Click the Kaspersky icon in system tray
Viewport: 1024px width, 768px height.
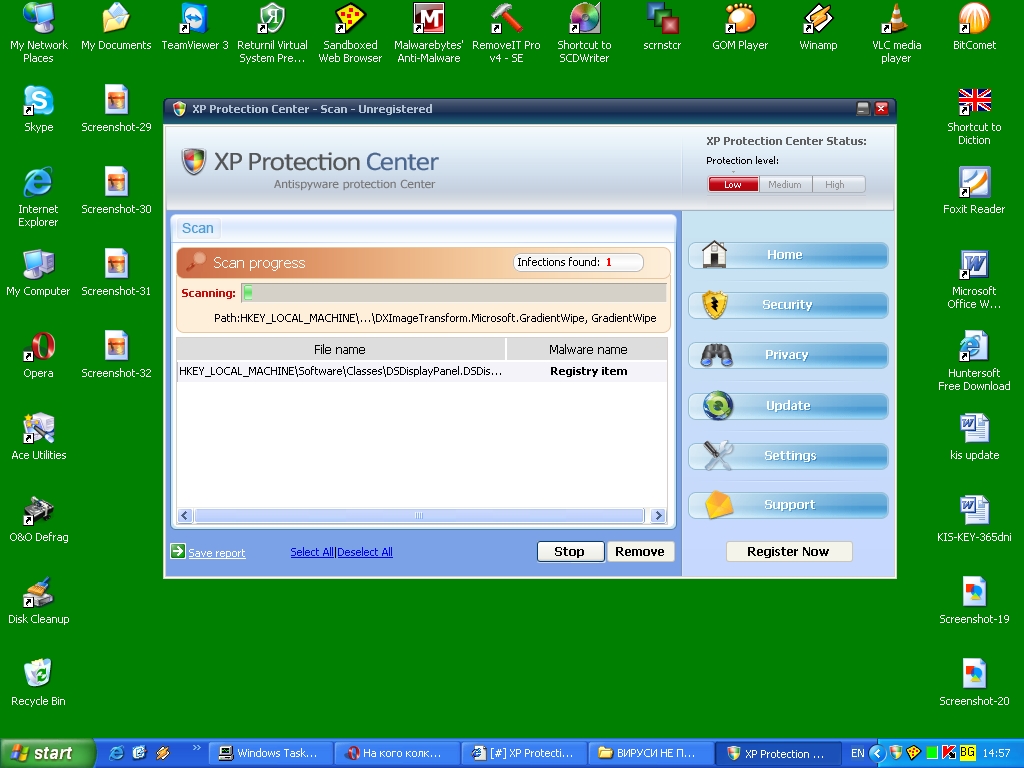949,754
